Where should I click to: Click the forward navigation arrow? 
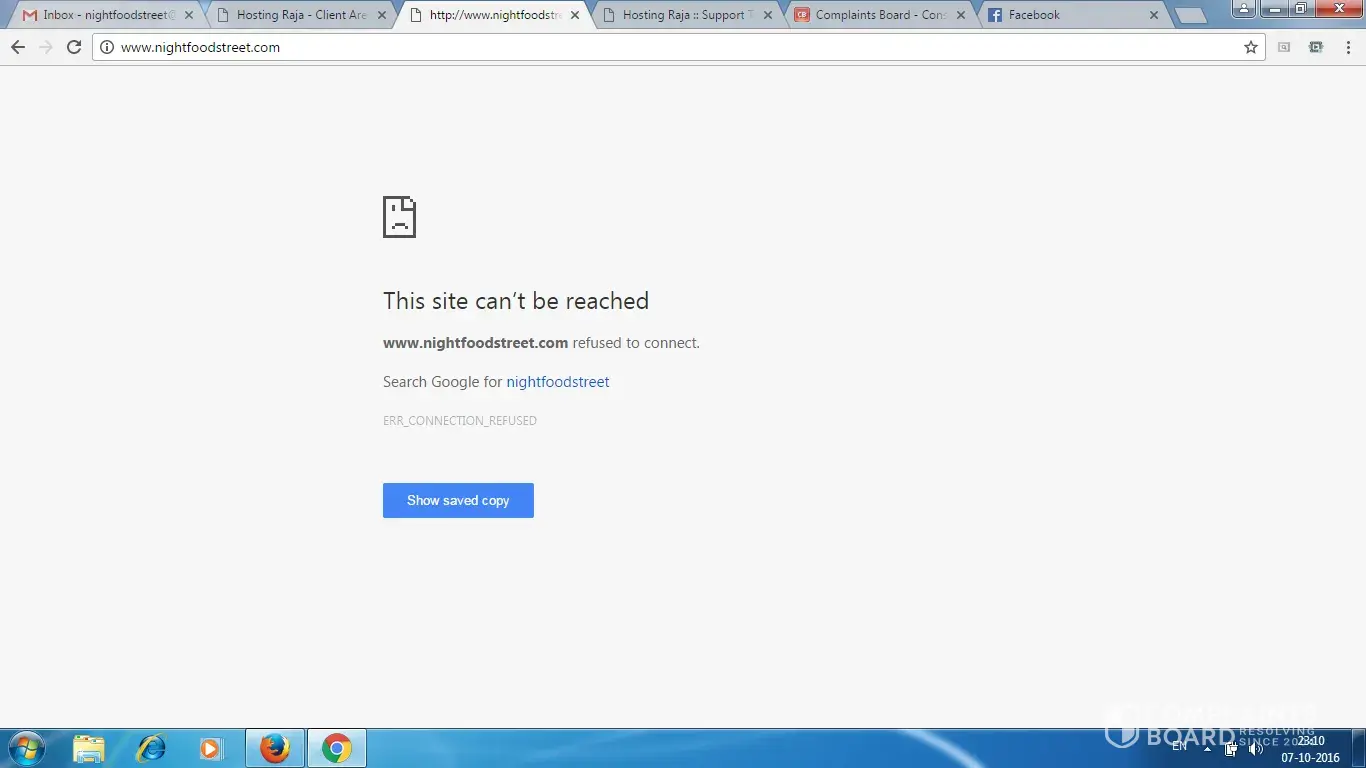tap(46, 47)
